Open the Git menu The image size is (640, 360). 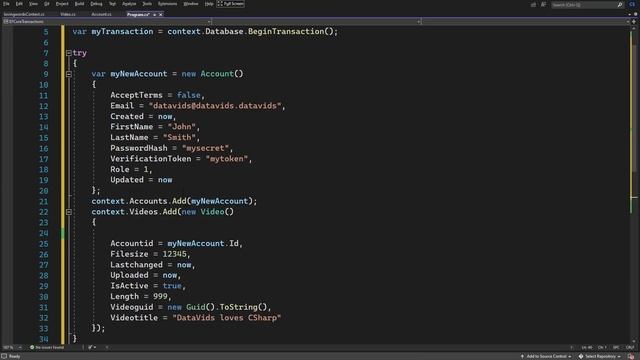click(x=47, y=4)
